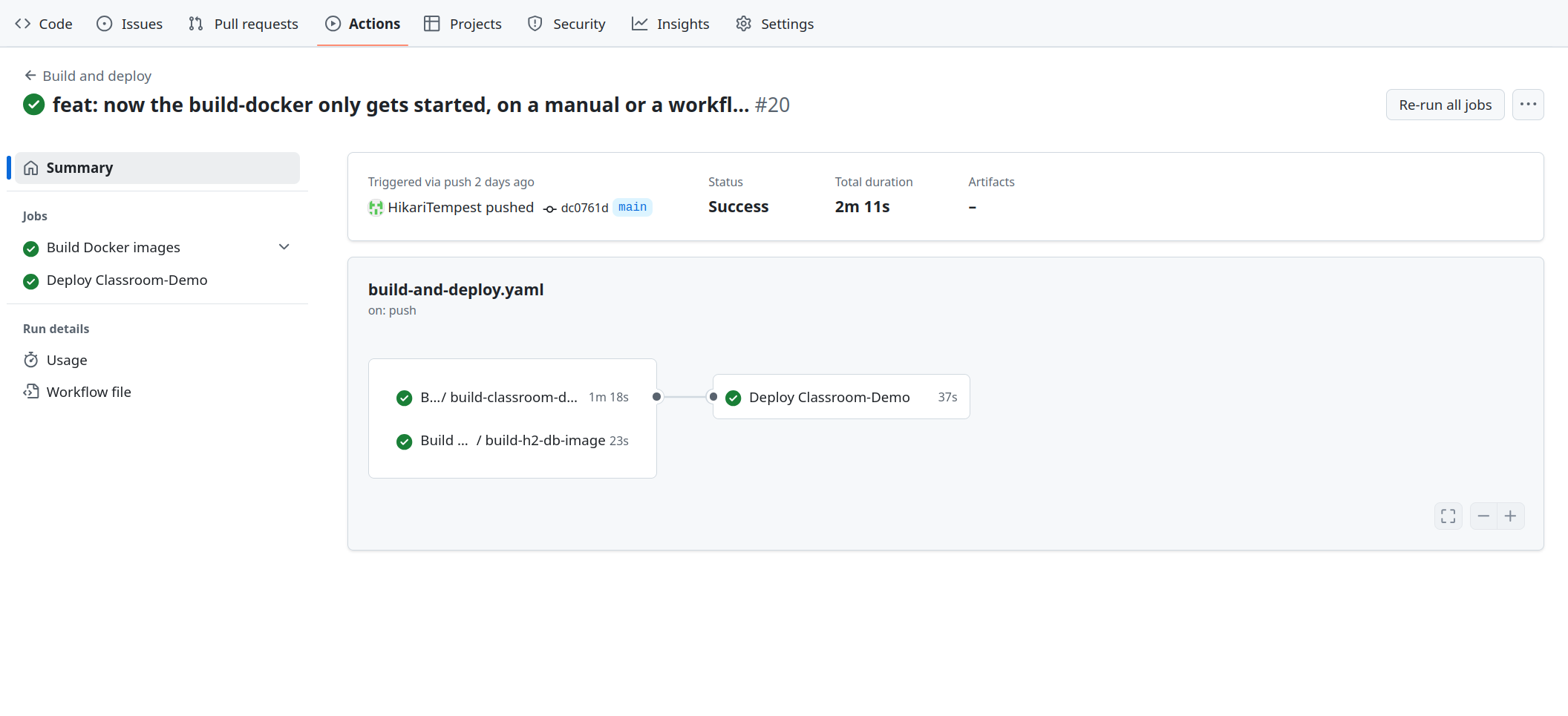Open HikariTempest user profile link

[x=435, y=208]
